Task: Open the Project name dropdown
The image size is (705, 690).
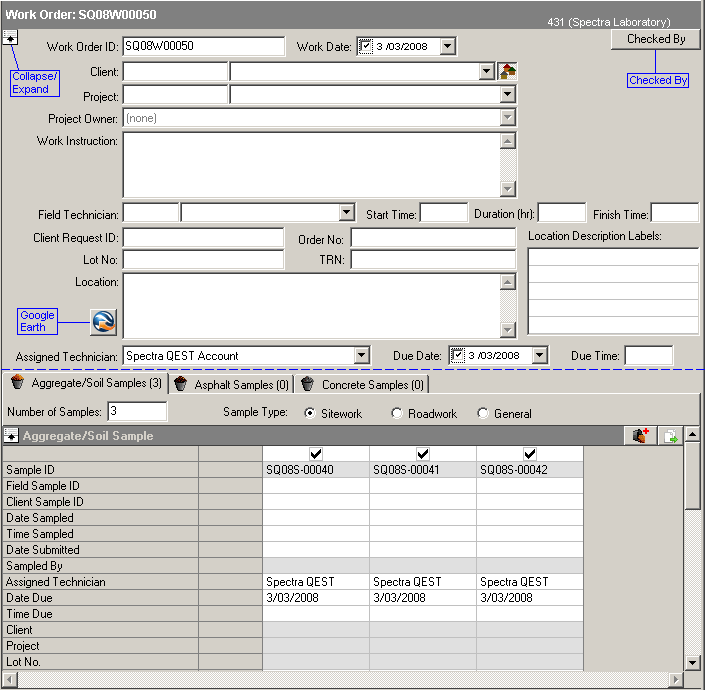Action: [508, 95]
